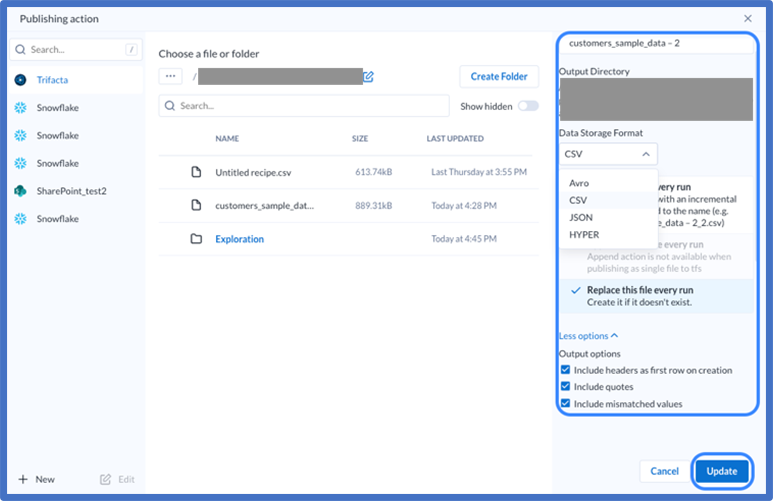Click the Edit connection pencil icon

pos(105,479)
